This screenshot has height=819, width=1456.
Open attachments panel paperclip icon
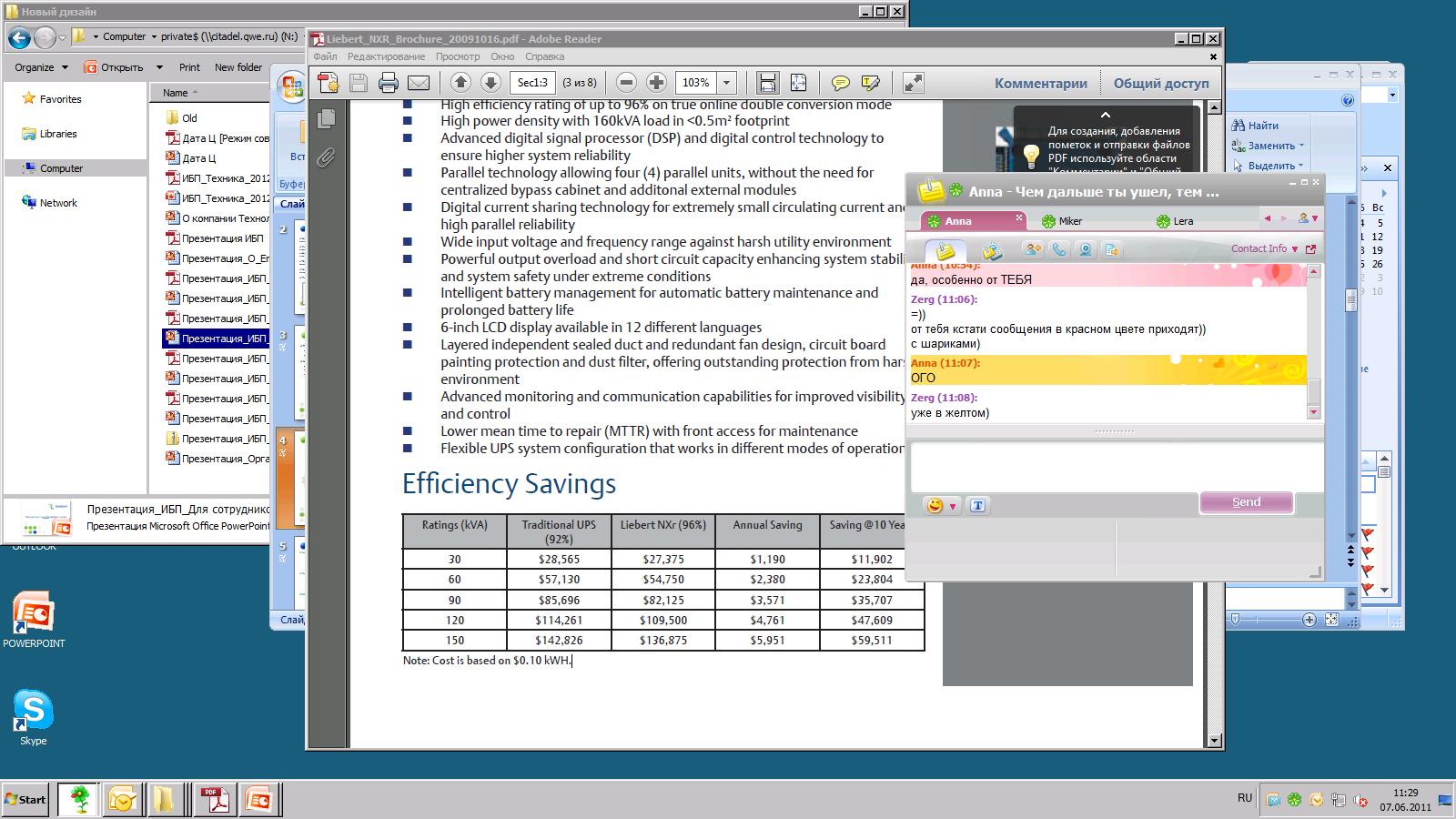pyautogui.click(x=327, y=157)
